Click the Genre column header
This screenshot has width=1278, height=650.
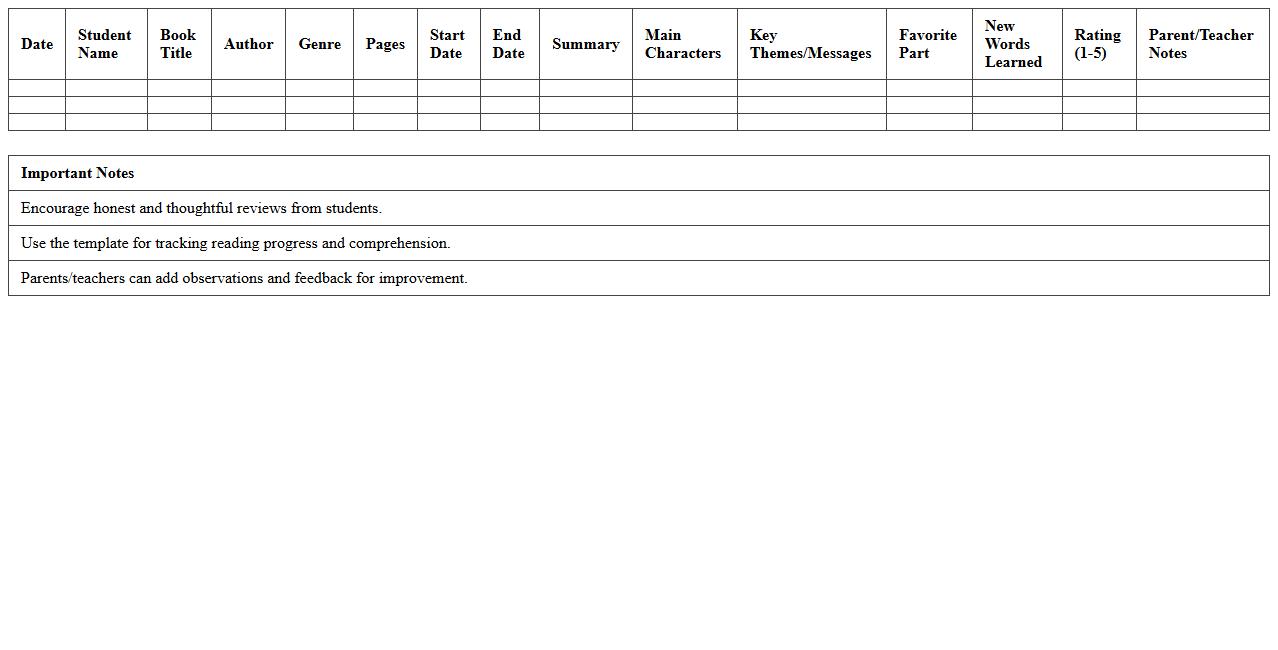[x=319, y=44]
